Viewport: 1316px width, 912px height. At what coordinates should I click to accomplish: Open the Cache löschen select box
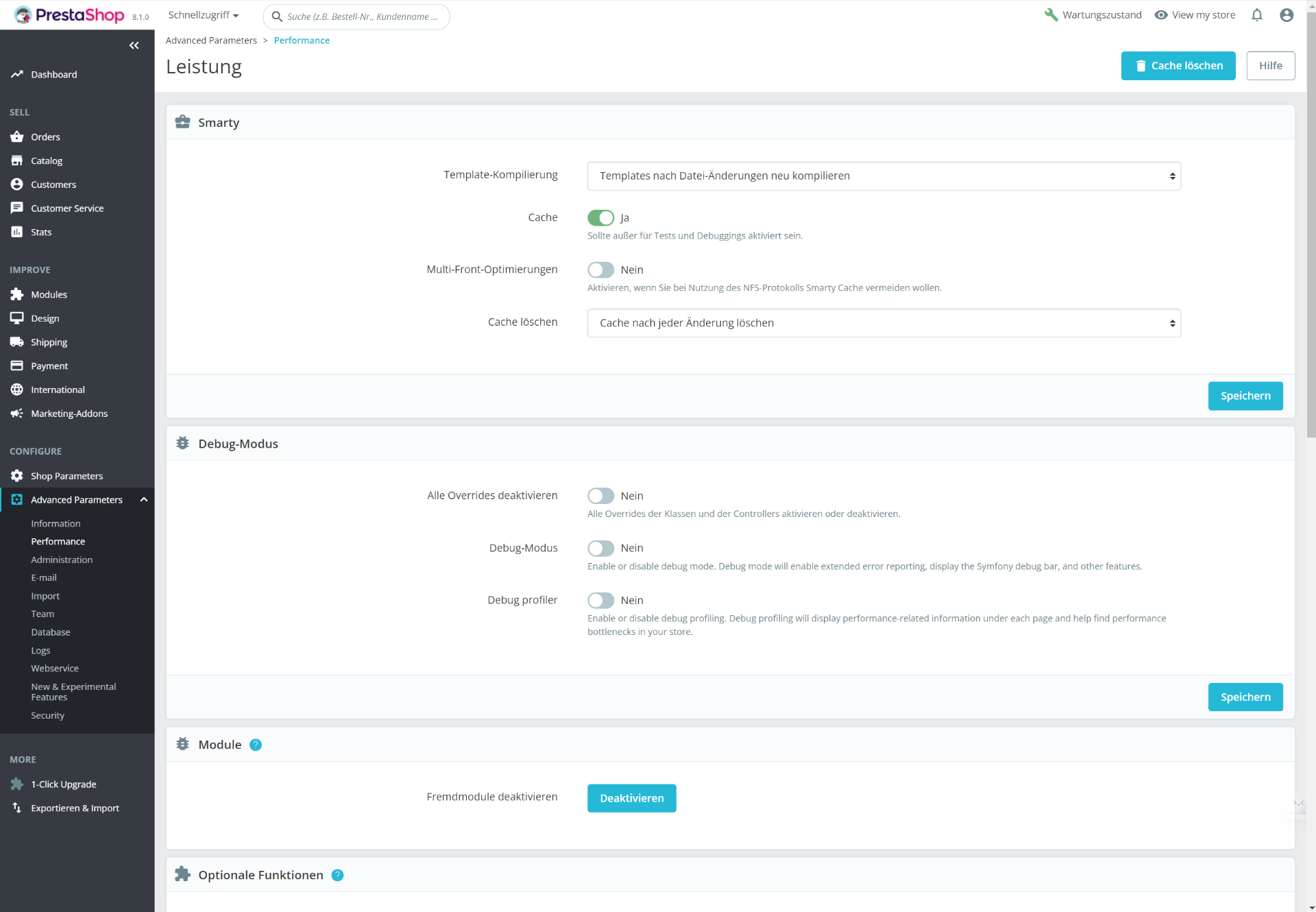[884, 323]
